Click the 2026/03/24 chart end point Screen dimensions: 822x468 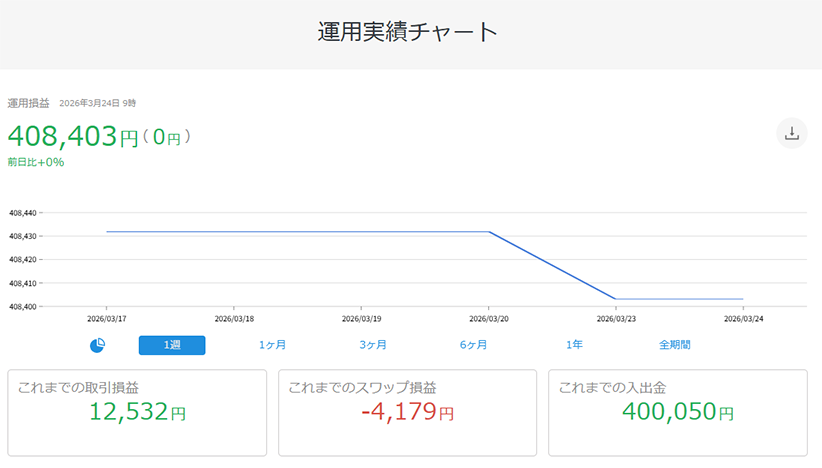tap(743, 299)
